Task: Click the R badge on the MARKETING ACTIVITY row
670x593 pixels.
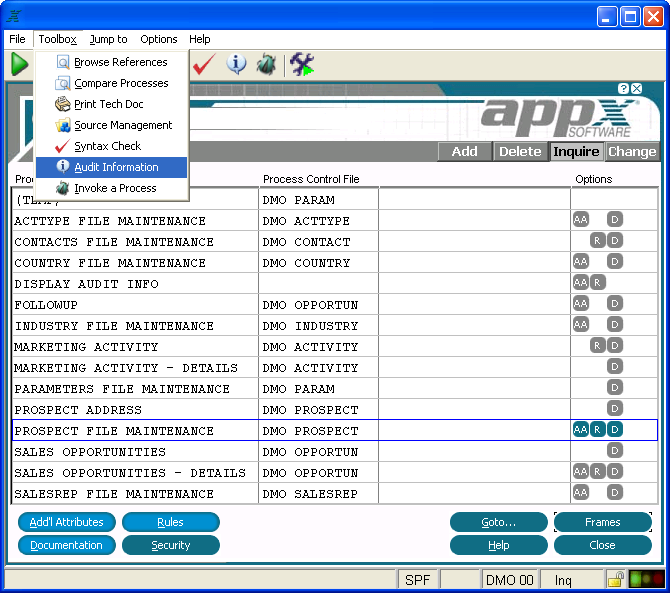Action: click(x=598, y=345)
